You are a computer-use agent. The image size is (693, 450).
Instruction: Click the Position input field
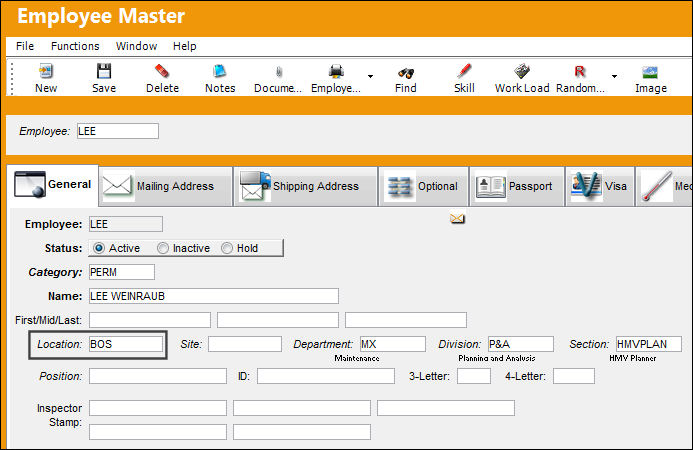pyautogui.click(x=158, y=376)
